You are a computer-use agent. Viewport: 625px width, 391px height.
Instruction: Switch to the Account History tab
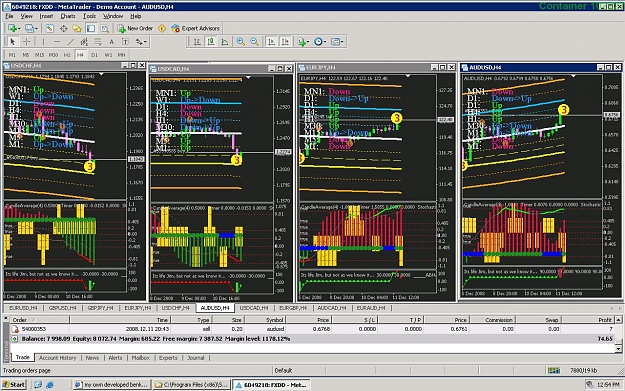coord(57,358)
